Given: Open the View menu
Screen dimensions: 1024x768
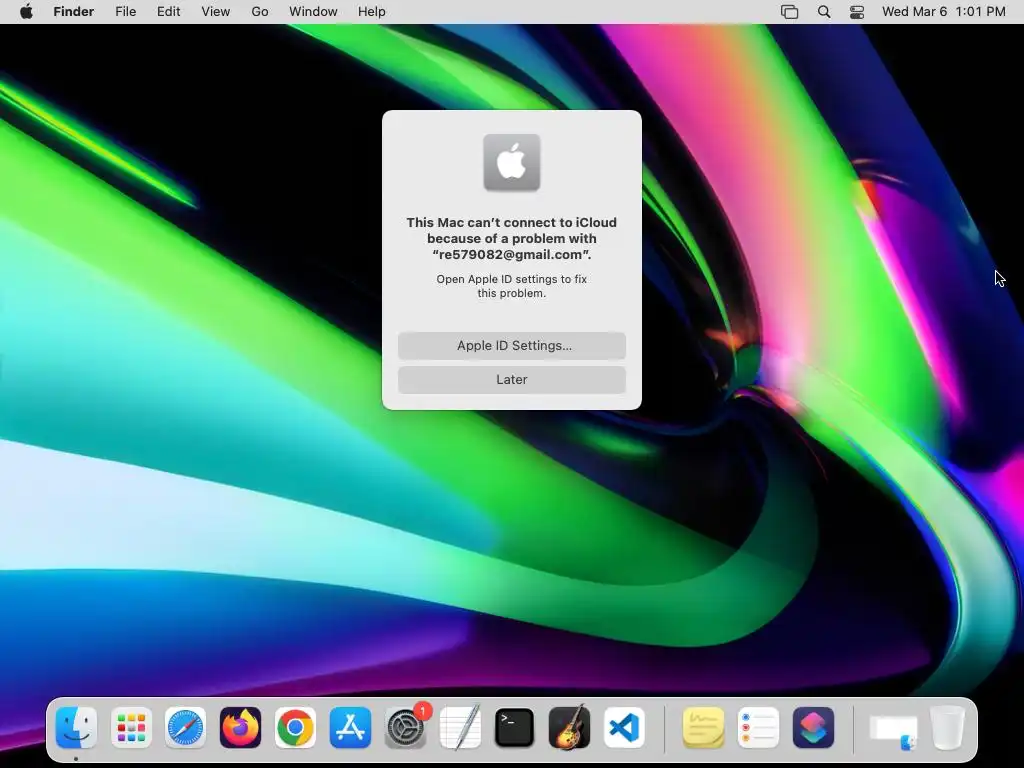Looking at the screenshot, I should (216, 12).
